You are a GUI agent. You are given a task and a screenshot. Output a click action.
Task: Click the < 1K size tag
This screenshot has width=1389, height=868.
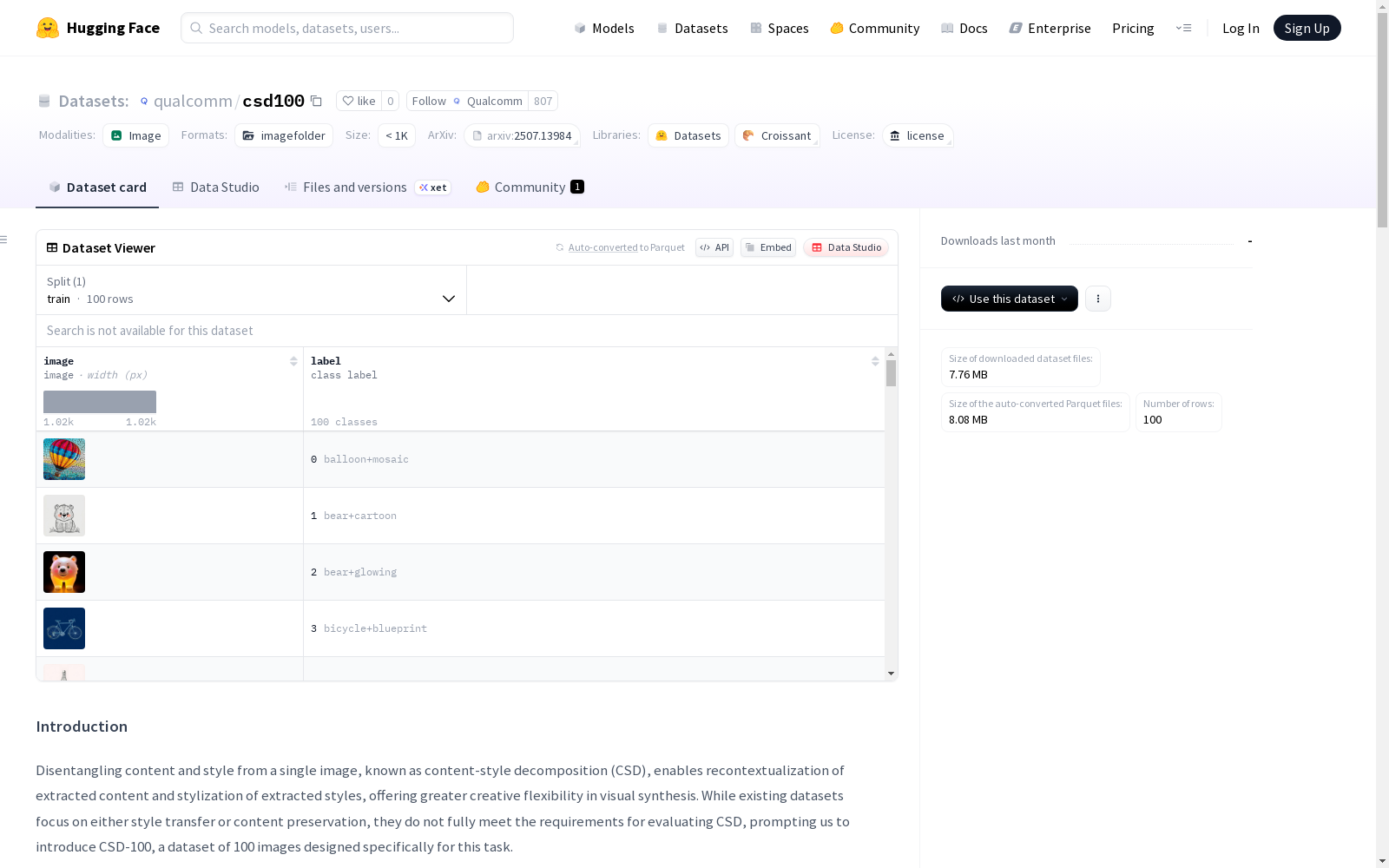pyautogui.click(x=397, y=135)
